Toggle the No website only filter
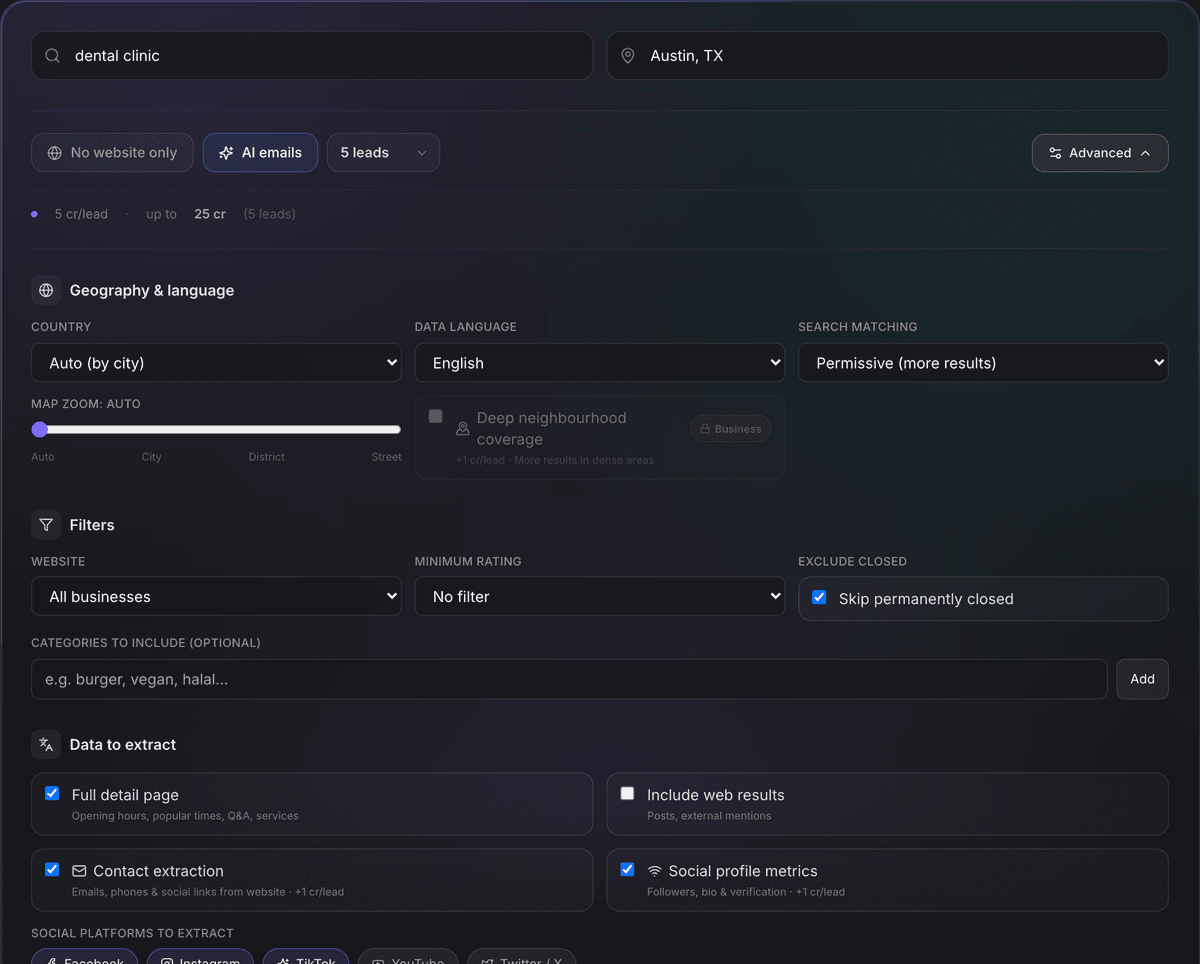Viewport: 1200px width, 964px height. pyautogui.click(x=112, y=153)
